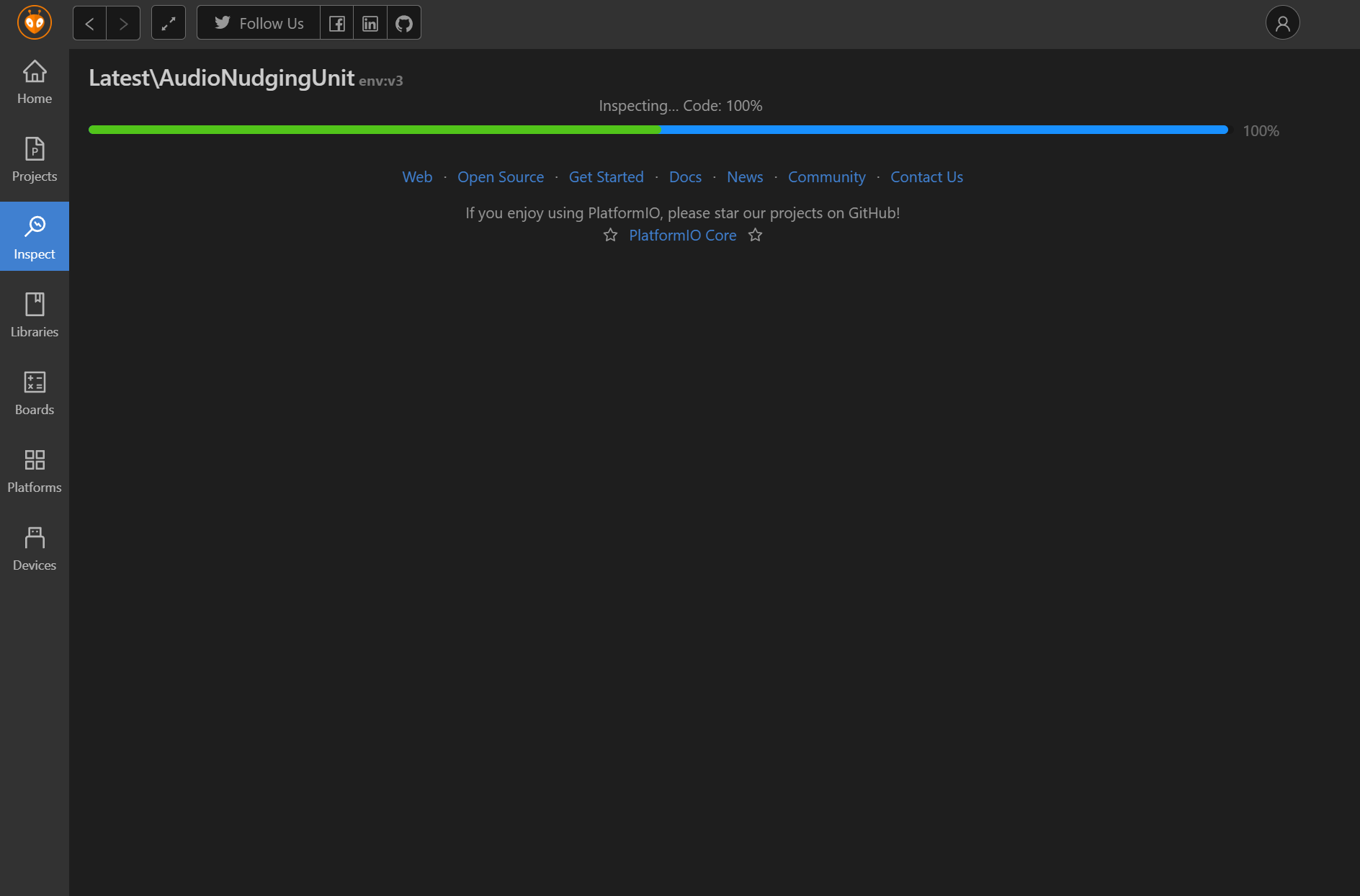Image resolution: width=1360 pixels, height=896 pixels.
Task: Open Devices in the sidebar
Action: point(35,548)
